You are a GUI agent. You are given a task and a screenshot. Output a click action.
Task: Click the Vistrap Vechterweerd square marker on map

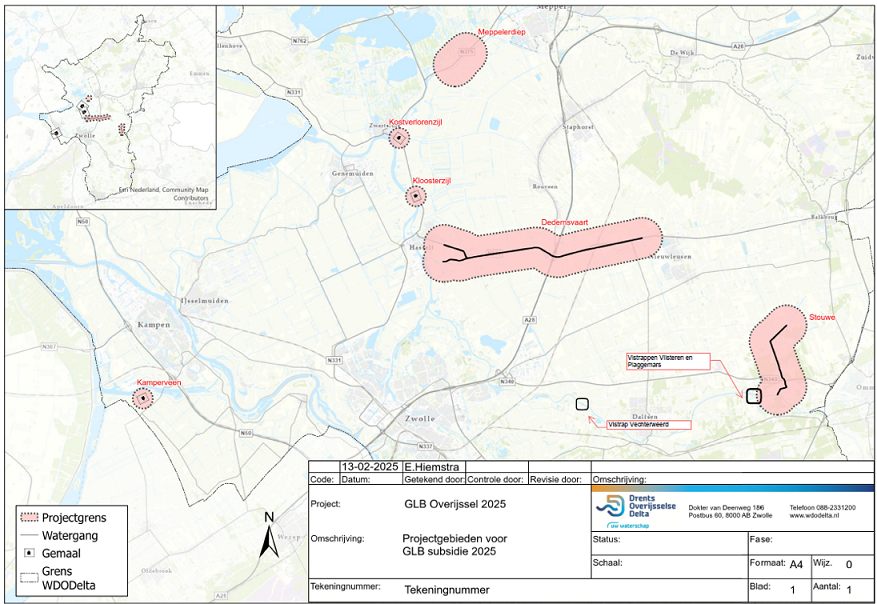tap(581, 404)
